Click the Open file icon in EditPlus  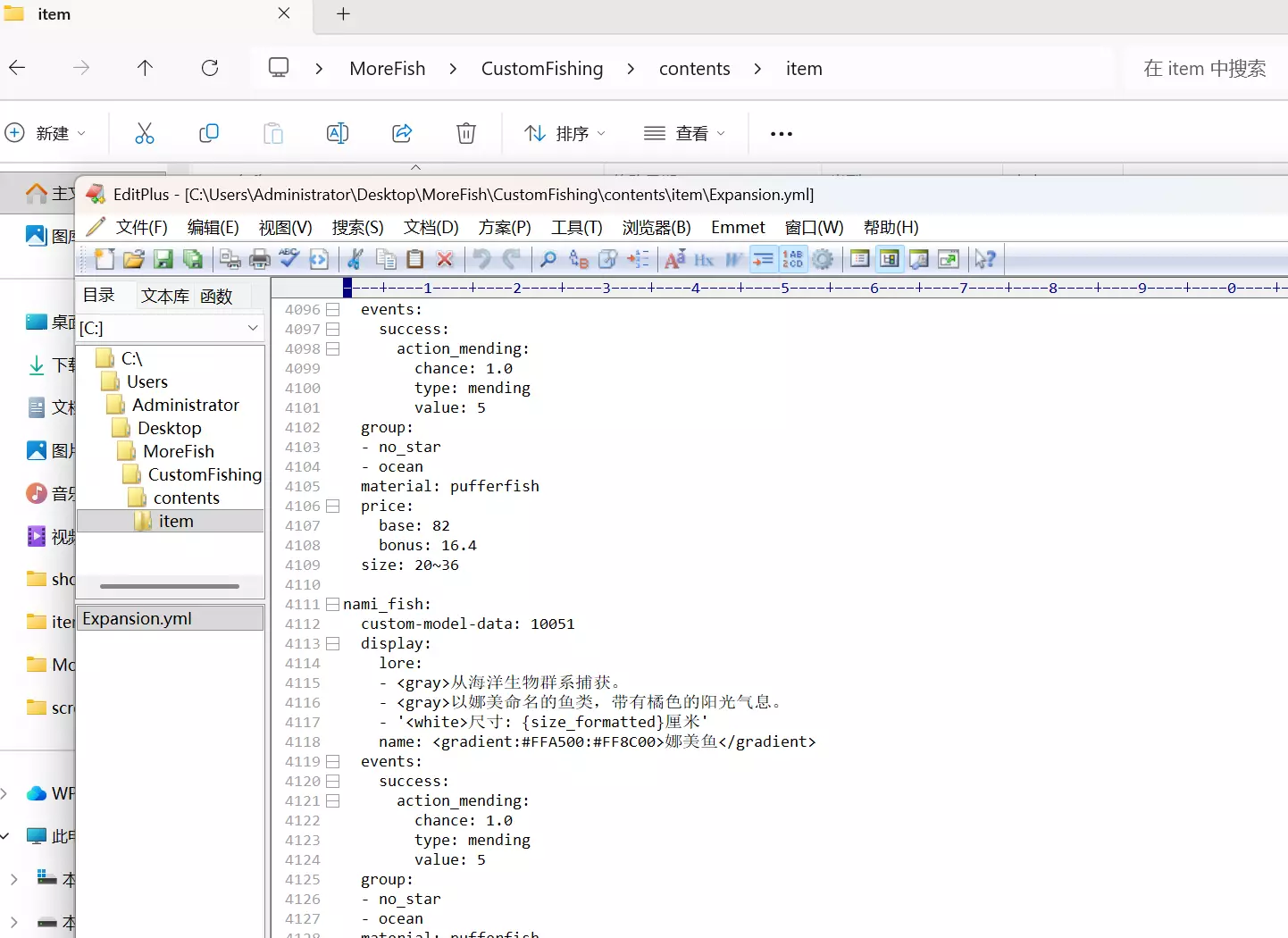(134, 259)
